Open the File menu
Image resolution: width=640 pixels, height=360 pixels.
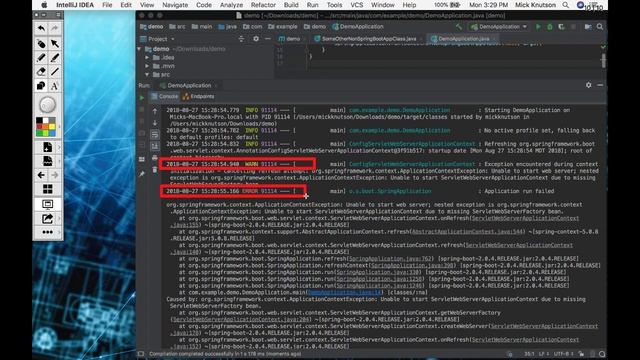click(107, 5)
